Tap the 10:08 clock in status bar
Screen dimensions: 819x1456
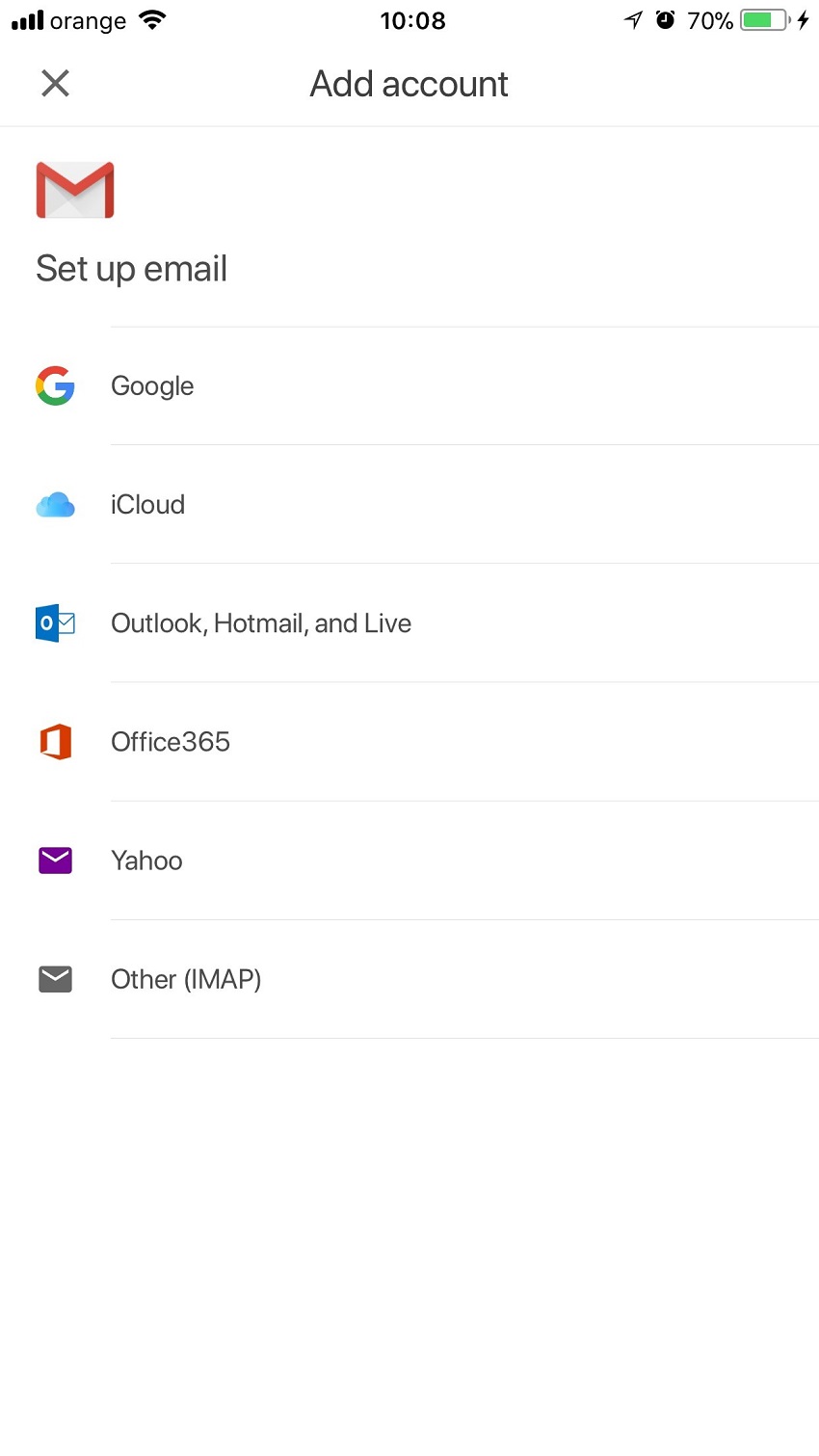click(412, 20)
